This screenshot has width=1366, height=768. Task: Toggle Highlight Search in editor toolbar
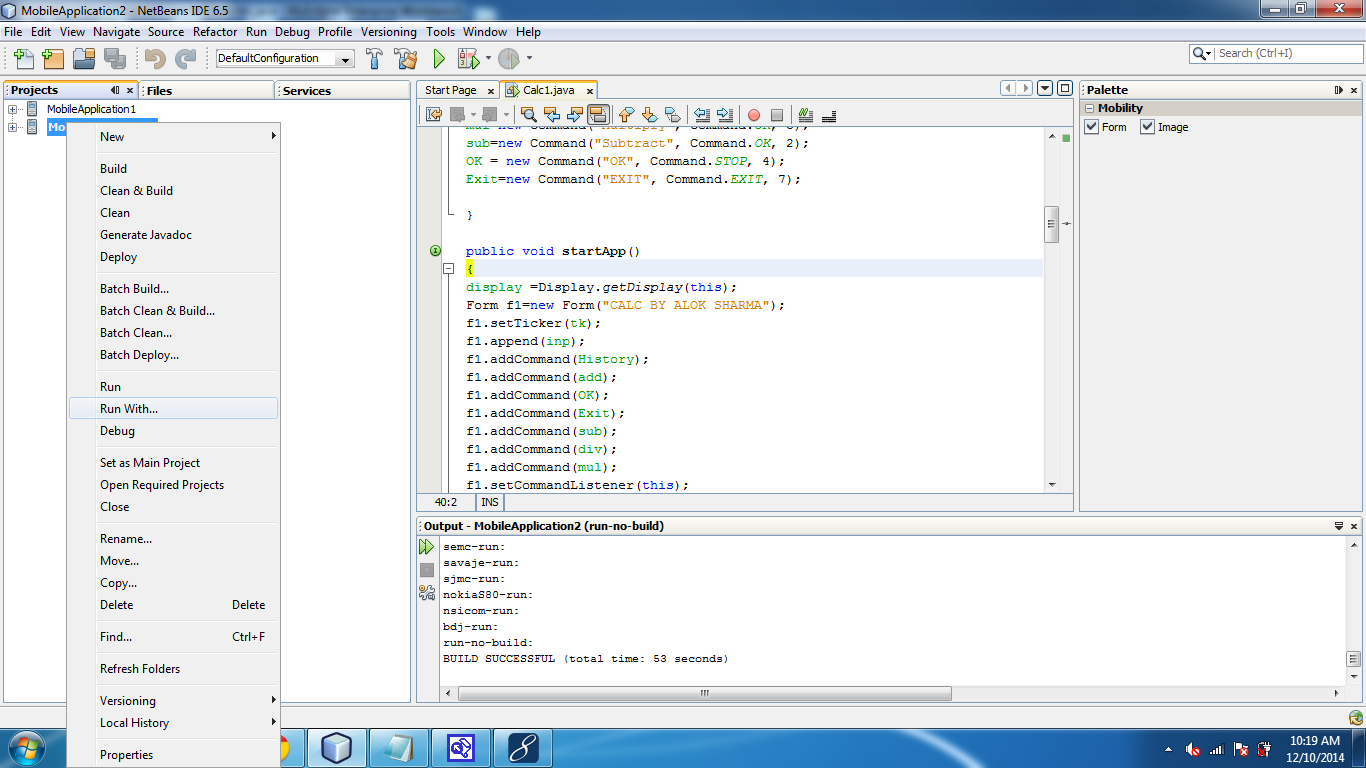[x=598, y=115]
